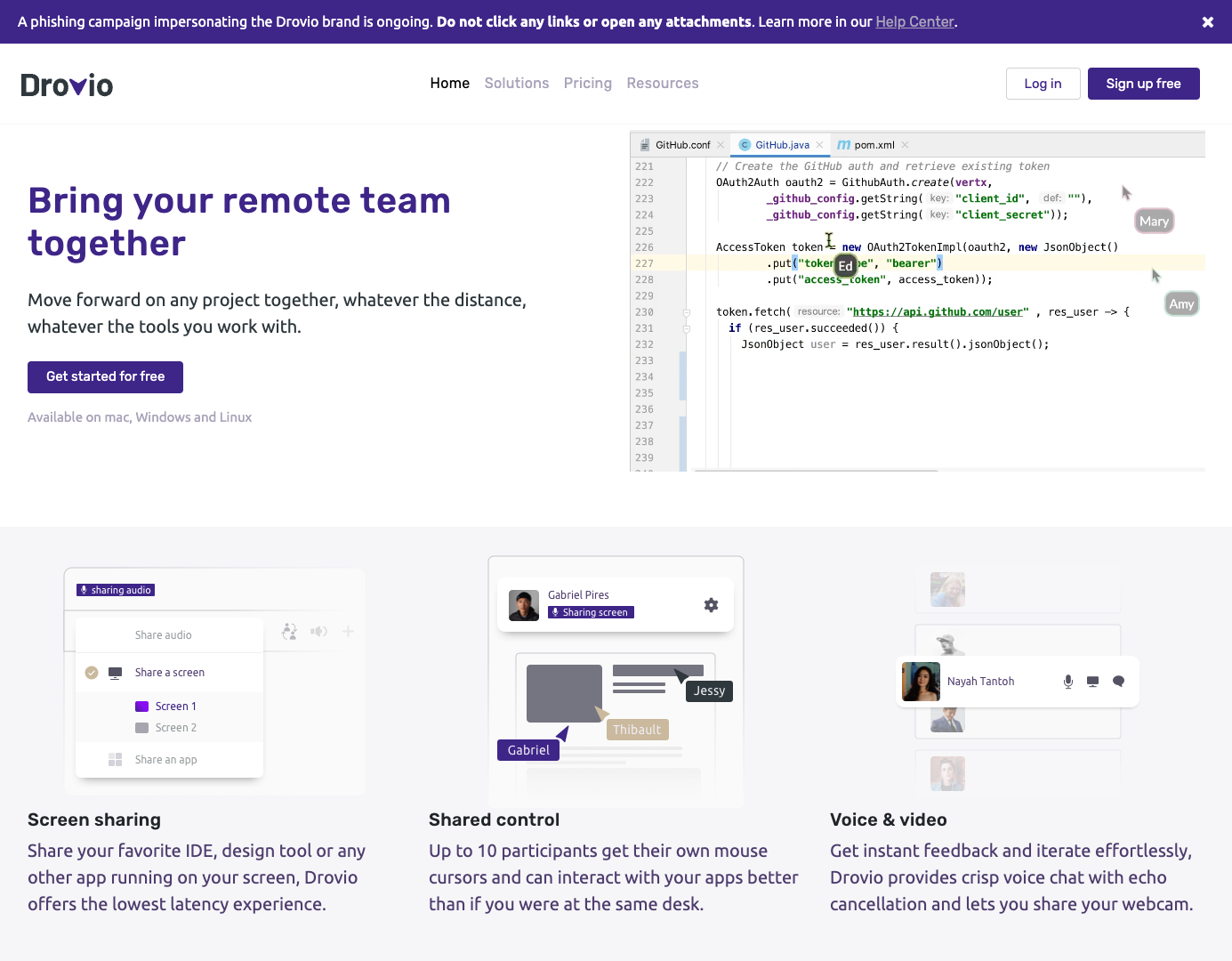Select Screen 1 in the share list
The image size is (1232, 961).
(x=175, y=707)
